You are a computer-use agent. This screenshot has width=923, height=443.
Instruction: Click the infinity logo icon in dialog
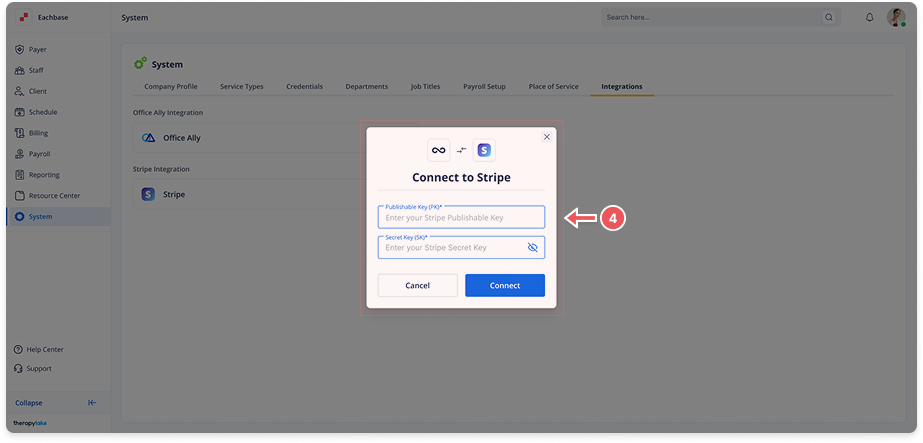click(439, 151)
